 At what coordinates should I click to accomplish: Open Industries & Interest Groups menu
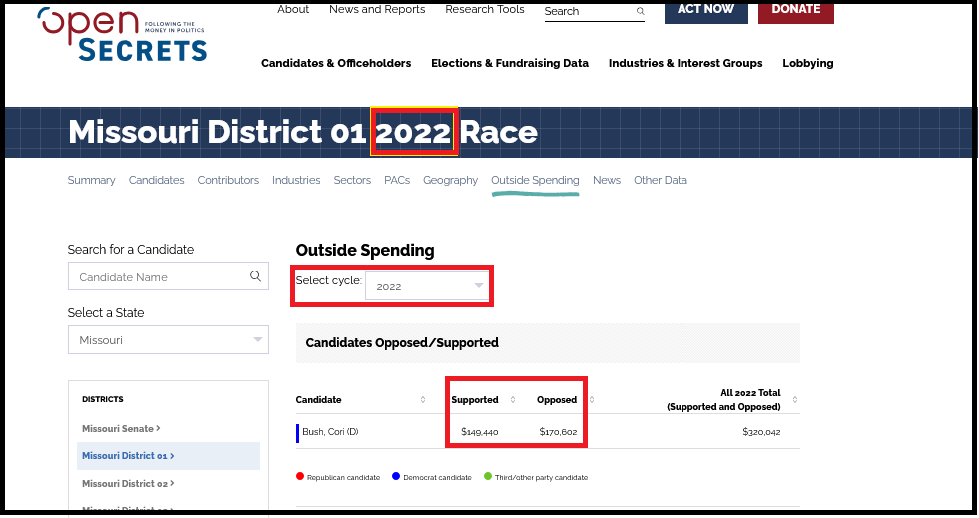(x=686, y=63)
